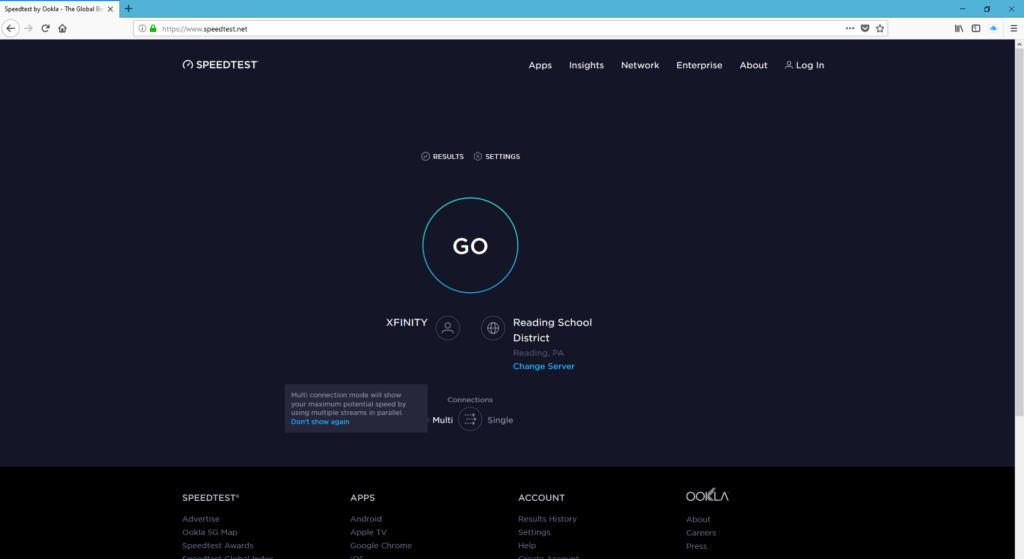Viewport: 1024px width, 559px height.
Task: Click the Log In person icon
Action: (x=788, y=65)
